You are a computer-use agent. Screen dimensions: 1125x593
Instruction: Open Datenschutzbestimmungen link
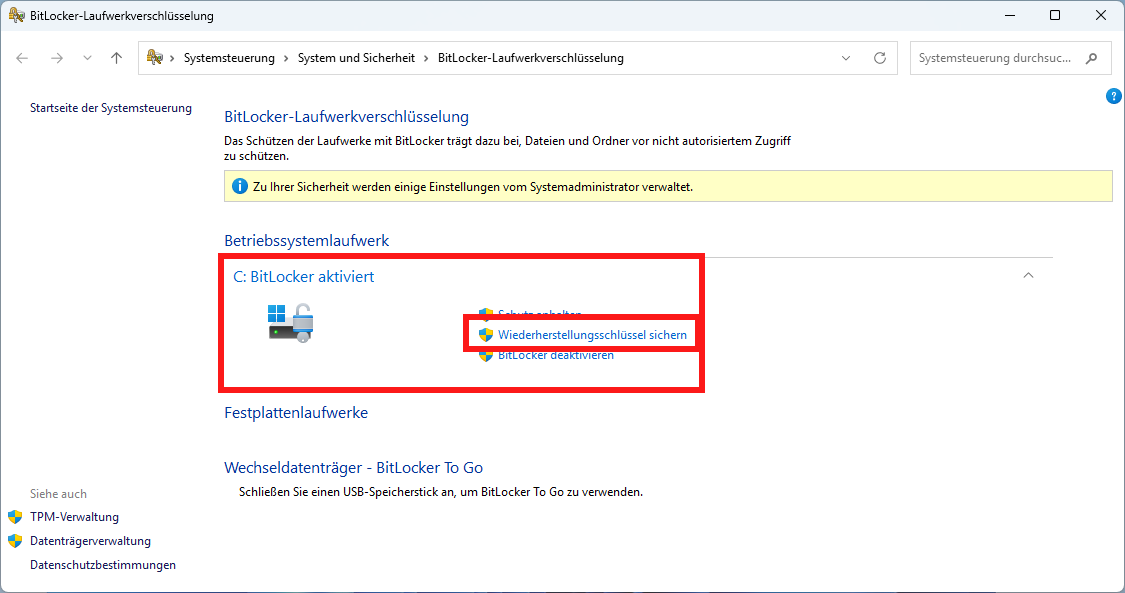103,565
